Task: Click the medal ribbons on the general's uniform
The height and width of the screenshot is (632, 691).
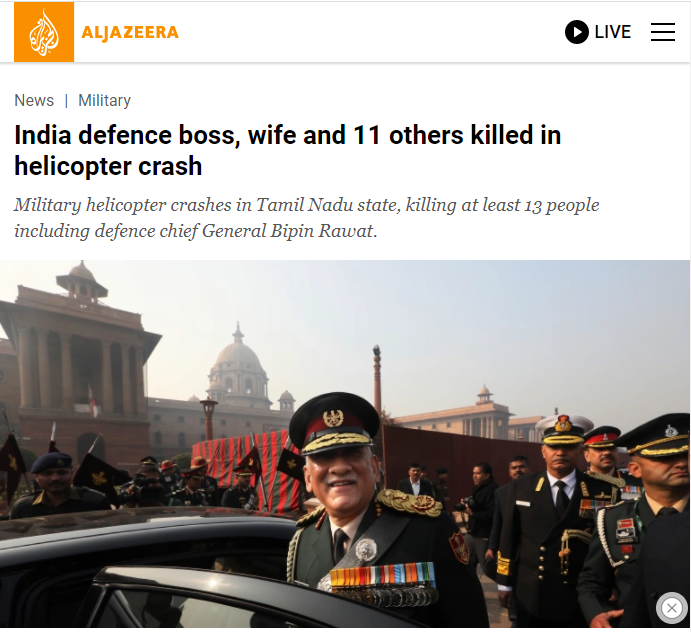Action: coord(383,575)
